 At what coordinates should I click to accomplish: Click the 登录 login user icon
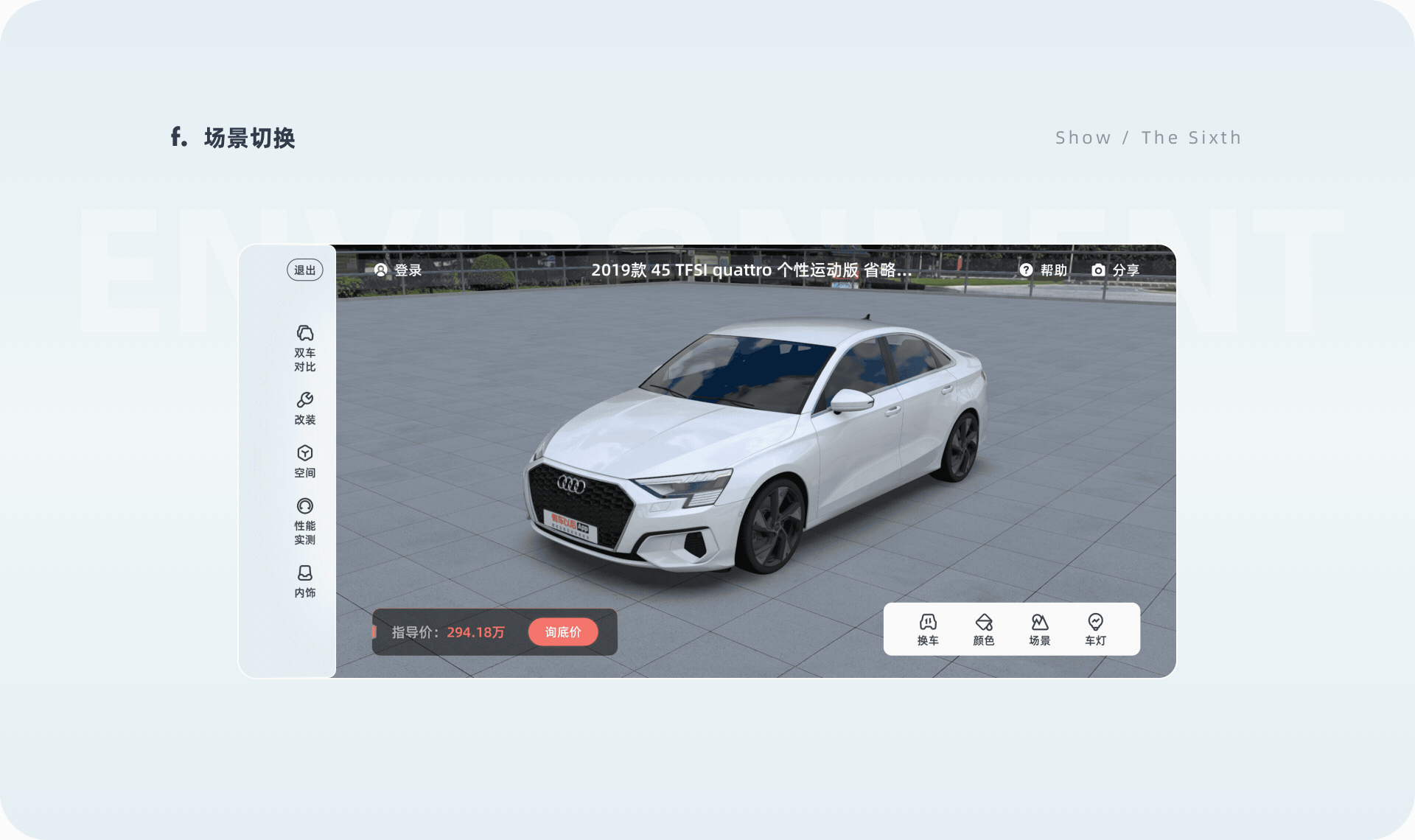(x=380, y=270)
